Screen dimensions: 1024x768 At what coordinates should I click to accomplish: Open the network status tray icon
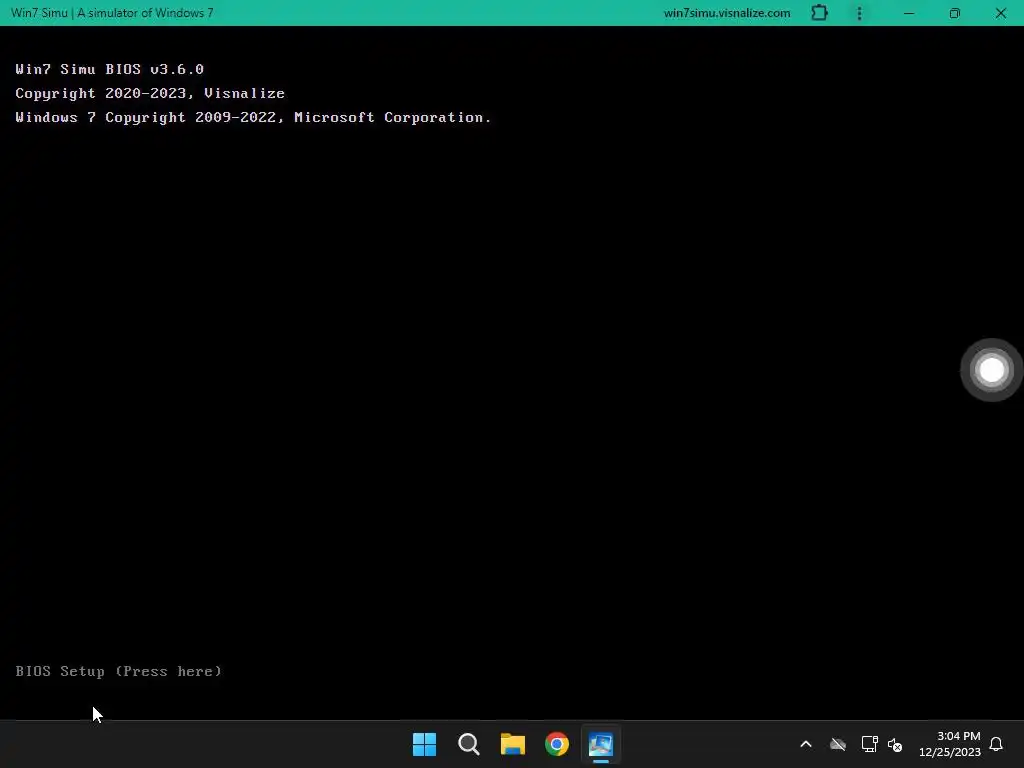(x=869, y=744)
